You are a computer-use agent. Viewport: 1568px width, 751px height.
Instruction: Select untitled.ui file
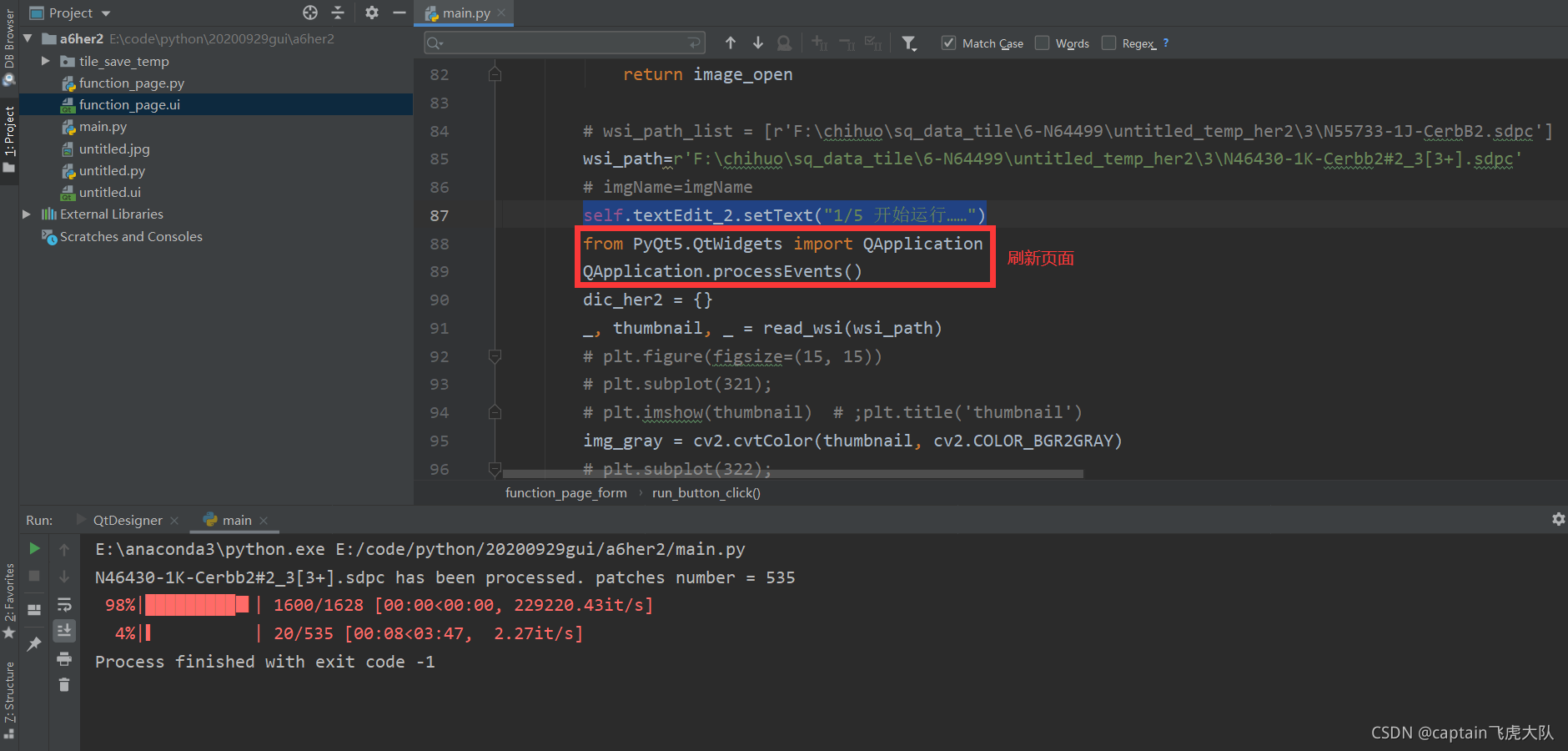point(109,192)
